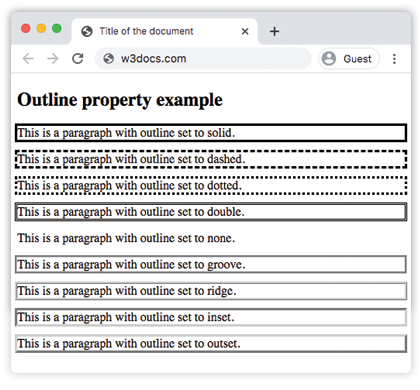This screenshot has width=420, height=390.
Task: Close the 'Title of the document' tab
Action: pyautogui.click(x=245, y=31)
